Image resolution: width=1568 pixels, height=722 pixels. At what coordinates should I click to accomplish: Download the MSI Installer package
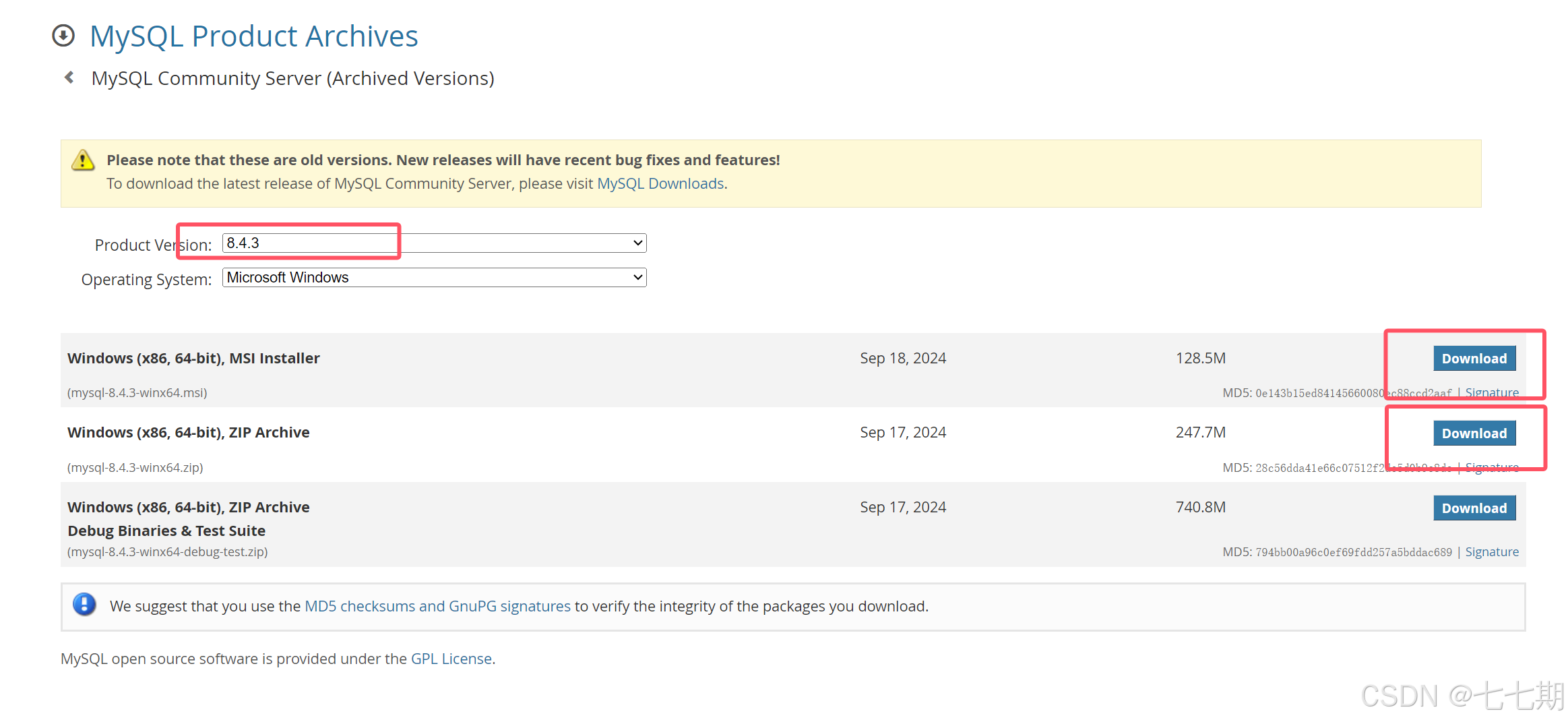[x=1474, y=359]
